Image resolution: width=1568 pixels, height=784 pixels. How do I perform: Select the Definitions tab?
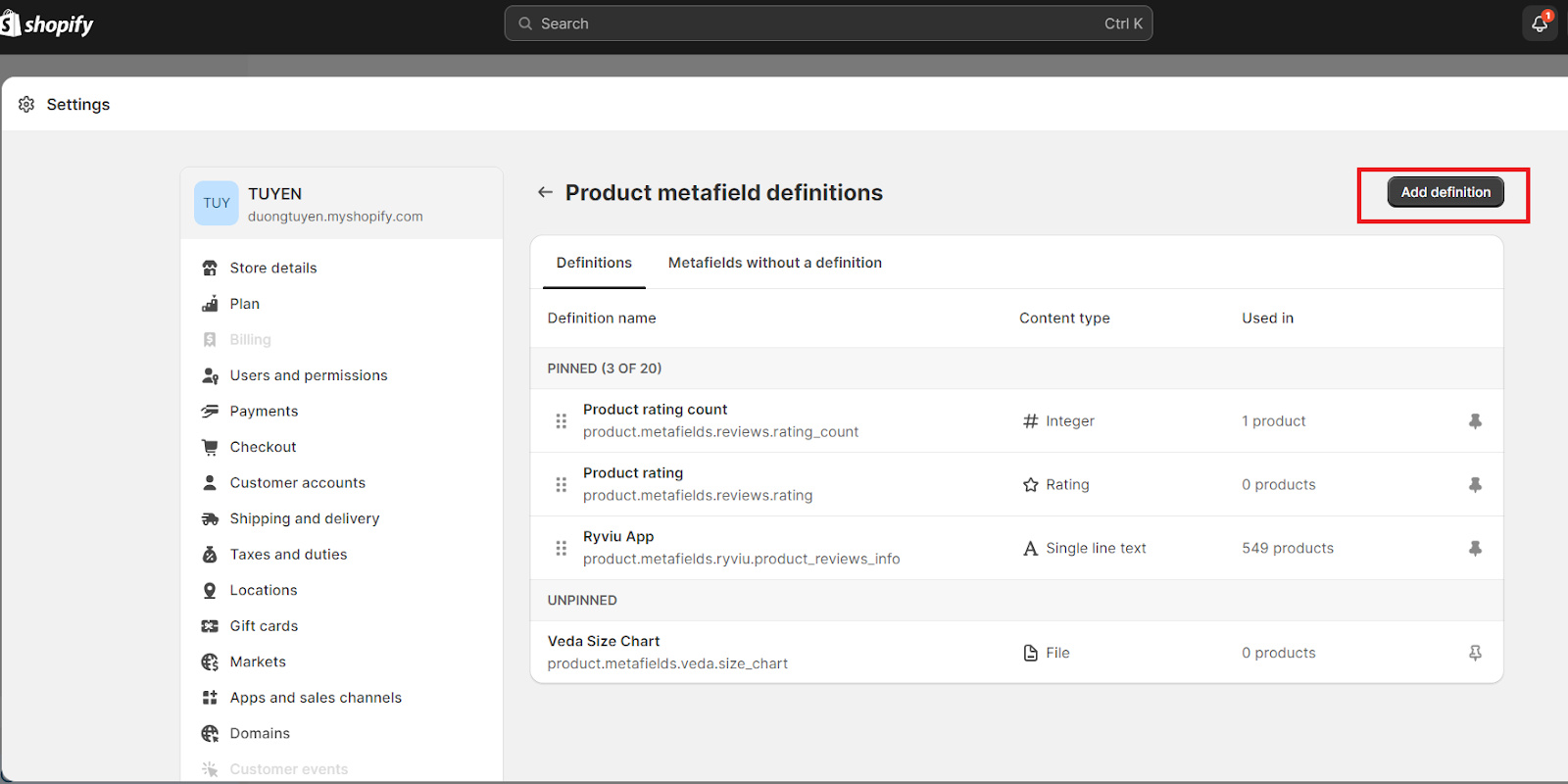pyautogui.click(x=594, y=263)
